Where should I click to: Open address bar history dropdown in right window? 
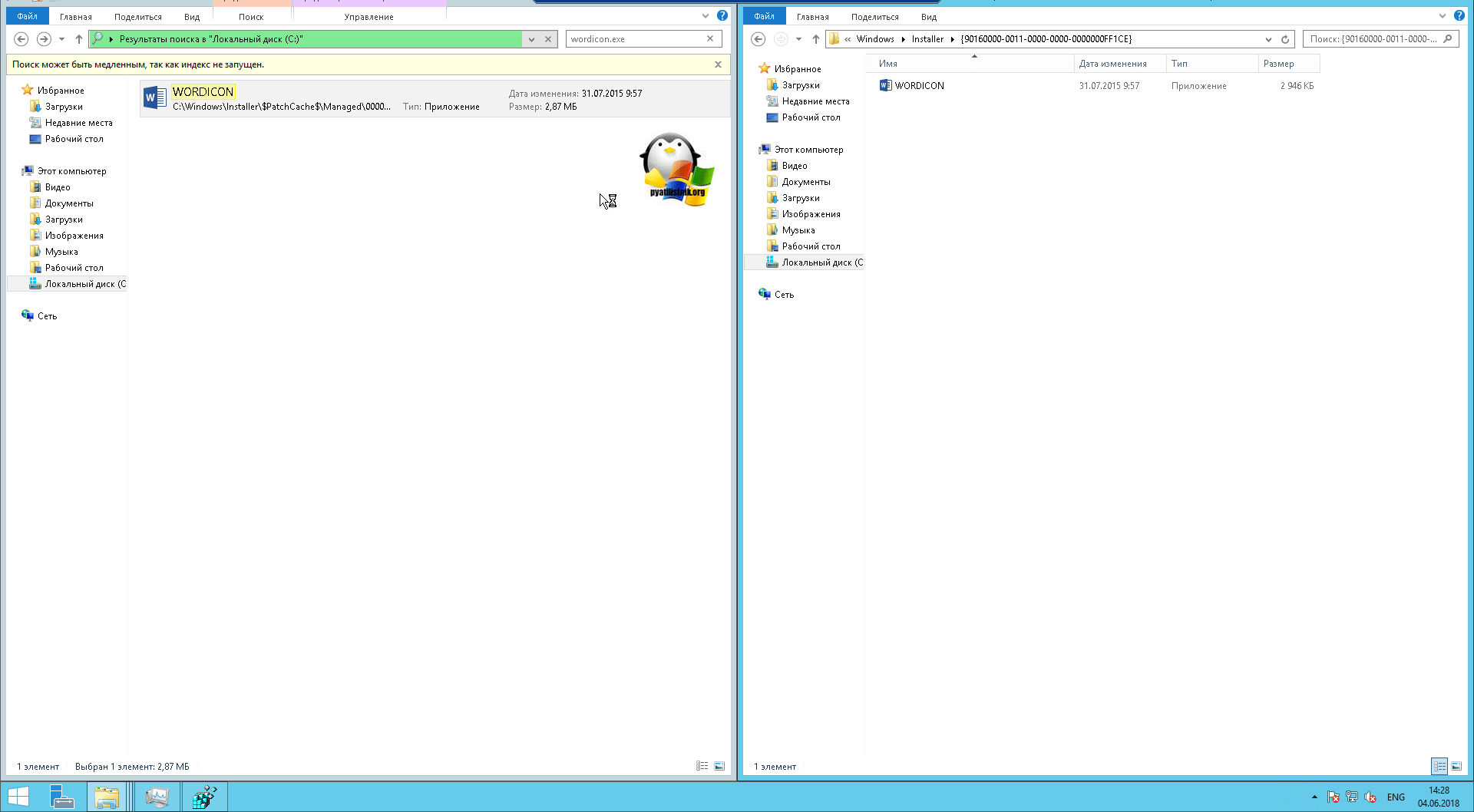pos(1268,39)
